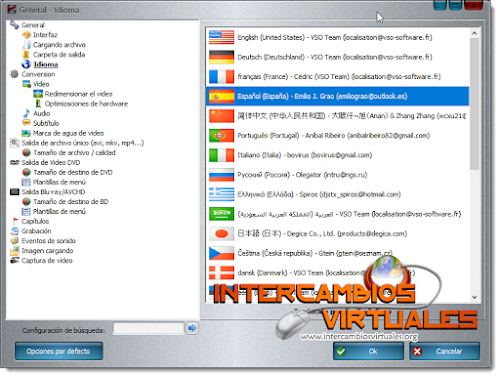The width and height of the screenshot is (500, 377).
Task: Select Español (España) language row
Action: (x=337, y=96)
